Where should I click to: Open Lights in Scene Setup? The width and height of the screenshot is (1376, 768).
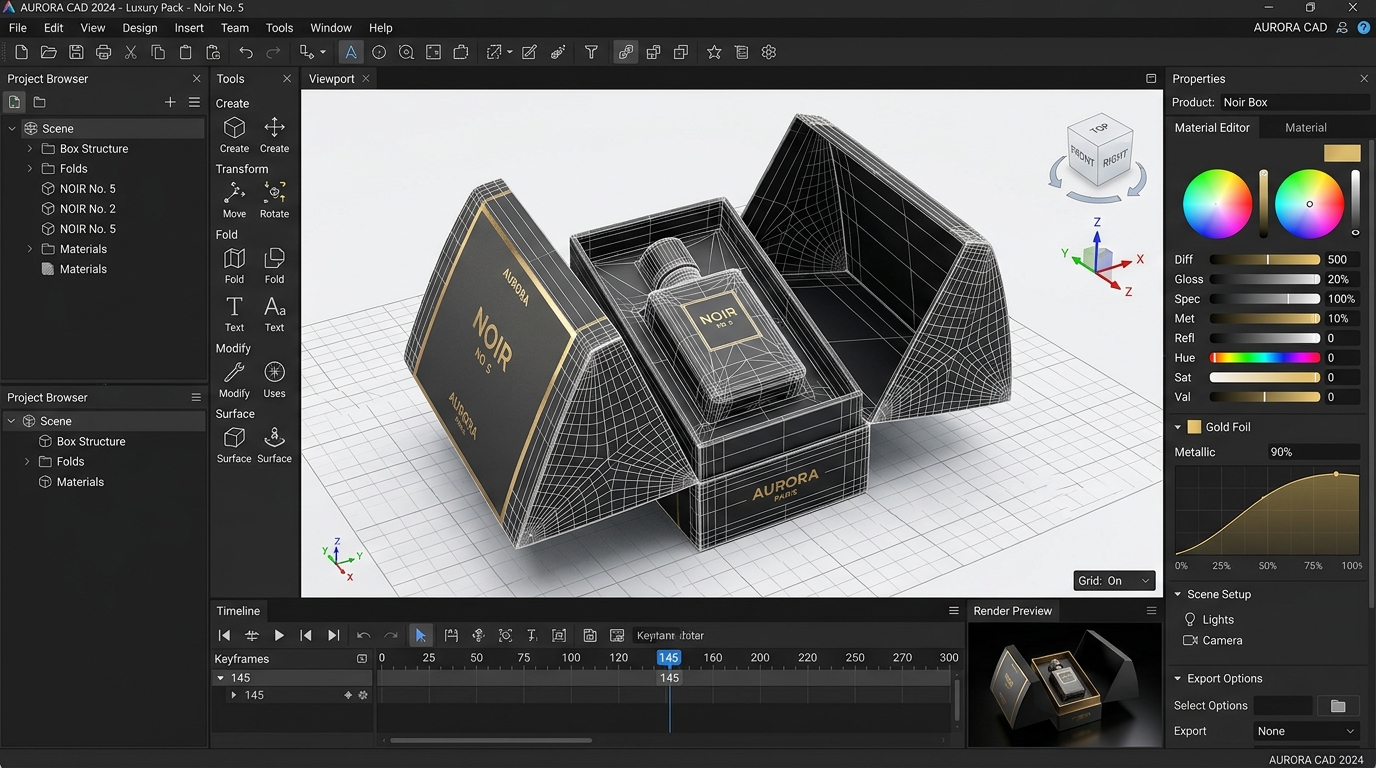(x=1208, y=620)
